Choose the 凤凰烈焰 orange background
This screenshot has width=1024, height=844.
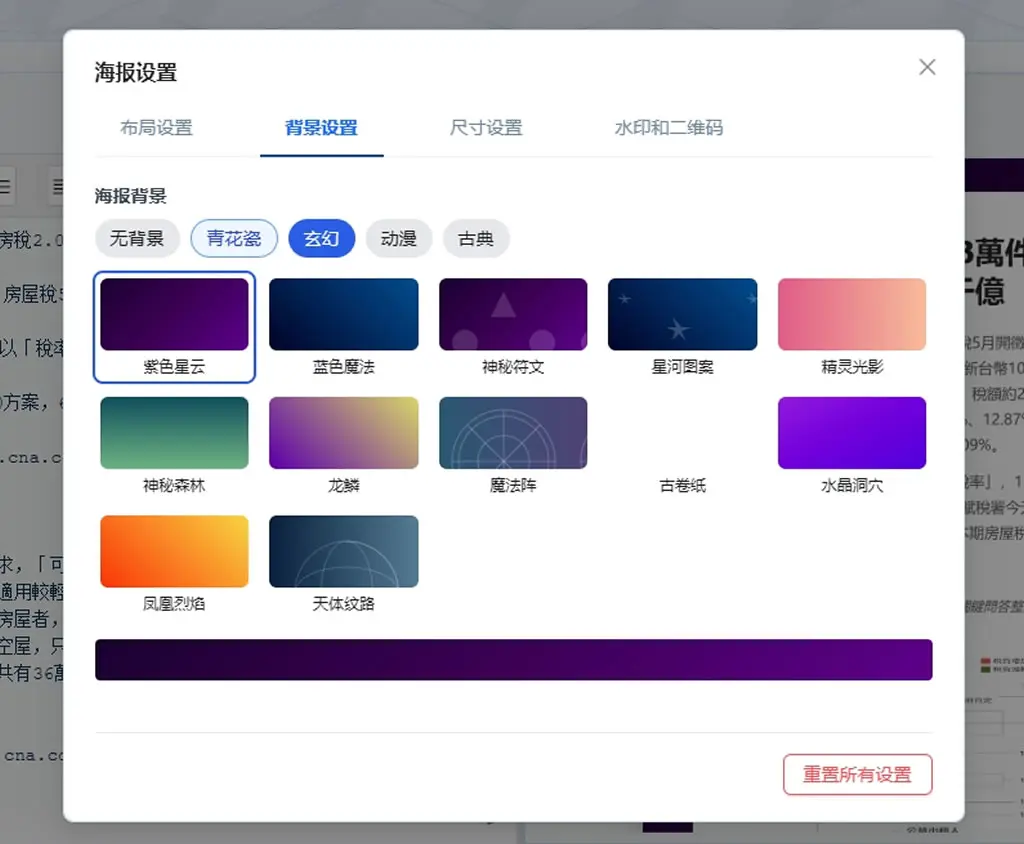pos(174,564)
